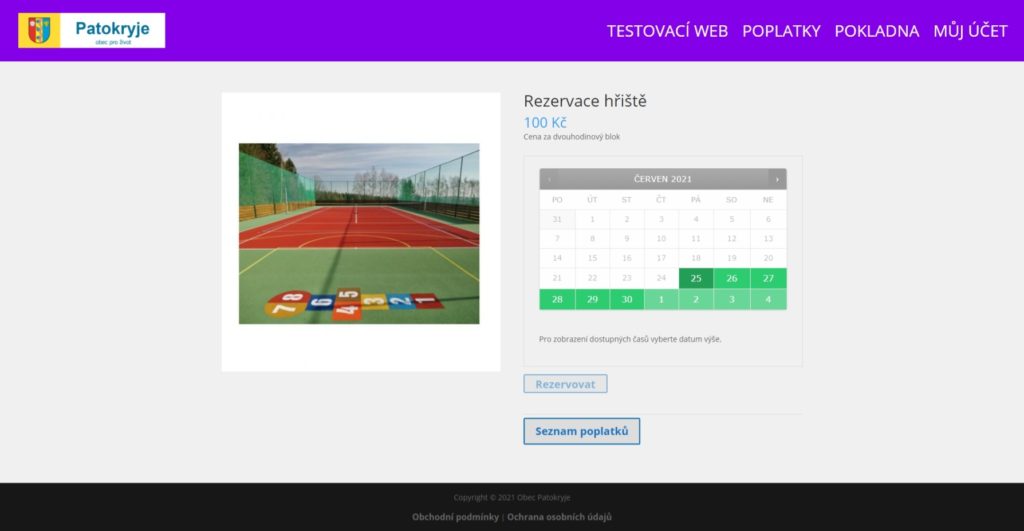Pick June 29 in the calendar
Screen dimensions: 1024x531
(592, 299)
